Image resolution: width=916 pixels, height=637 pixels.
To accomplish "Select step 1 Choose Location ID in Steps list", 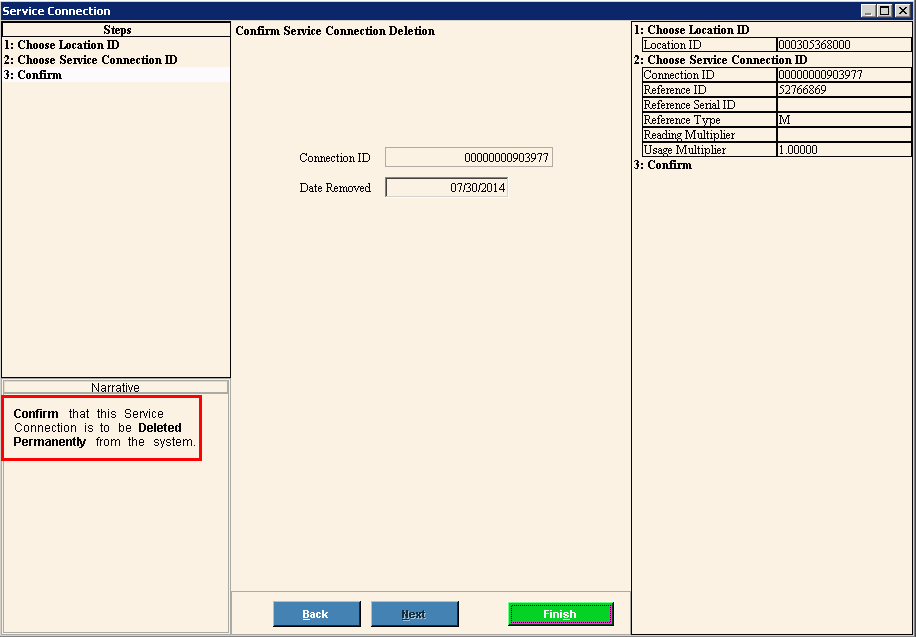I will [61, 45].
